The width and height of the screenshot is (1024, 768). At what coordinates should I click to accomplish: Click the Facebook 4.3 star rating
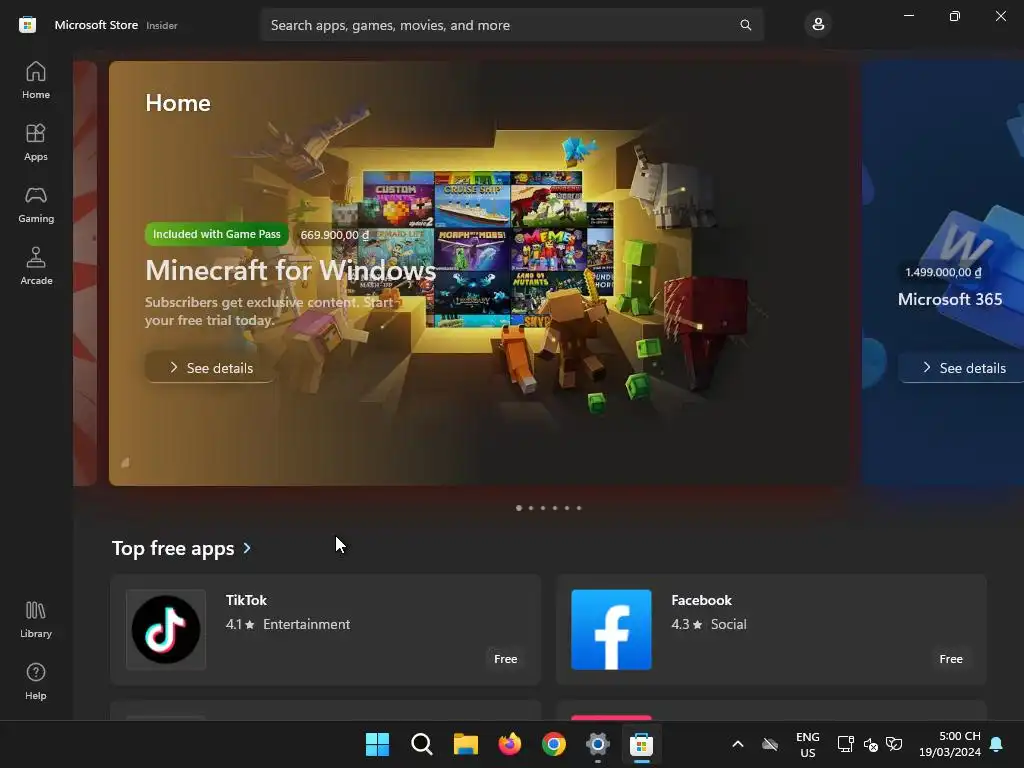(686, 624)
